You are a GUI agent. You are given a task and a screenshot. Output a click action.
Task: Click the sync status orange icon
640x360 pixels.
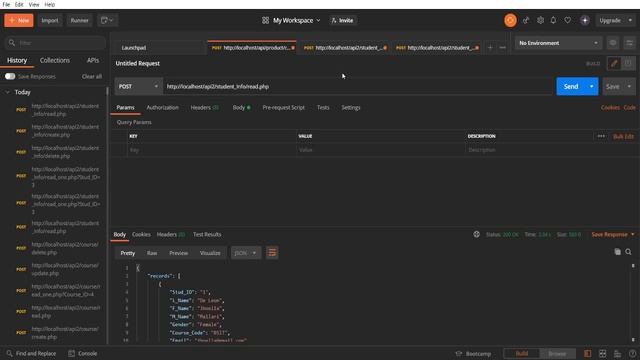pyautogui.click(x=510, y=20)
